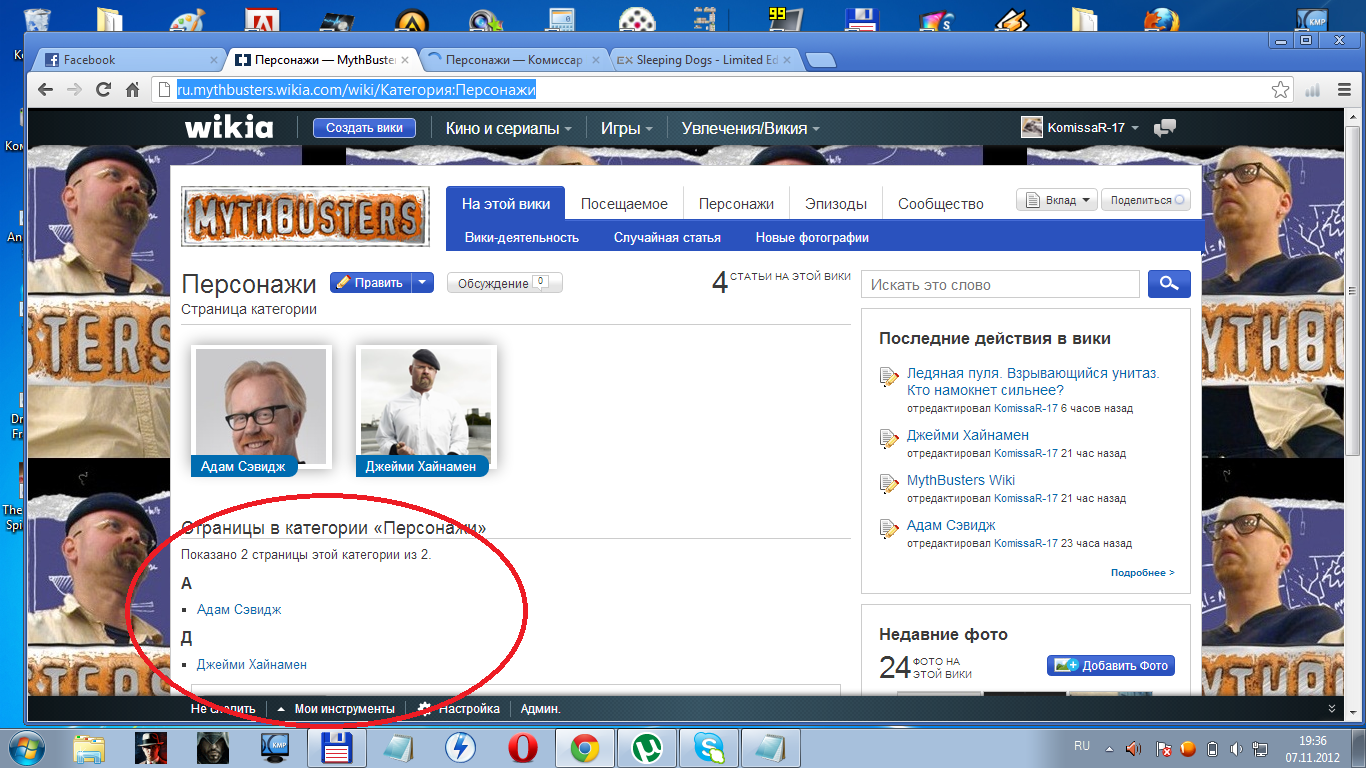Switch to the Facebook tab
1366x768 pixels.
click(x=127, y=60)
